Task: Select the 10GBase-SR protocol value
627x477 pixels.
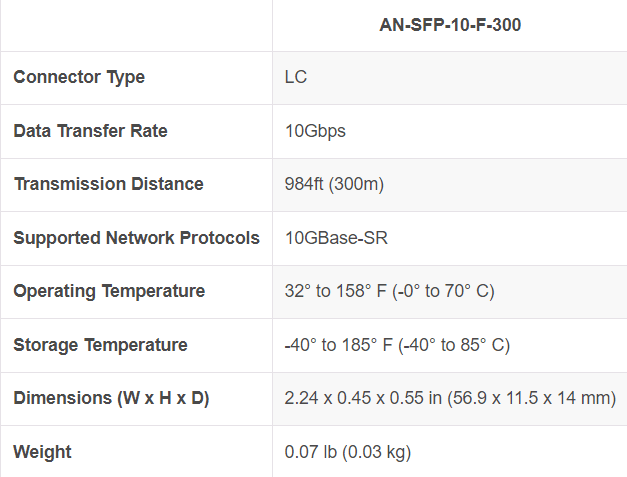Action: (x=336, y=238)
